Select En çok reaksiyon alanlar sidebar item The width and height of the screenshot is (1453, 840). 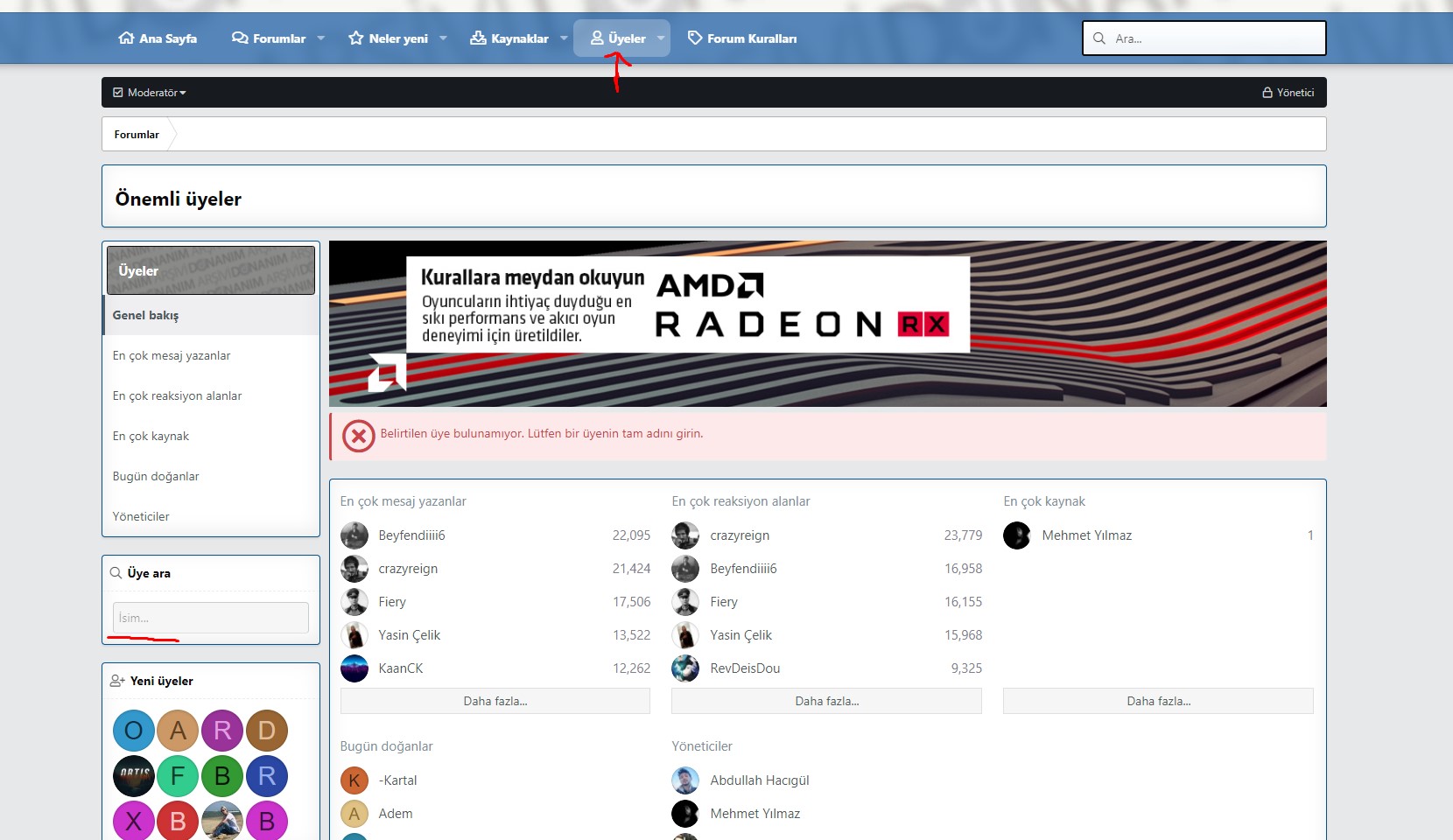[211, 395]
